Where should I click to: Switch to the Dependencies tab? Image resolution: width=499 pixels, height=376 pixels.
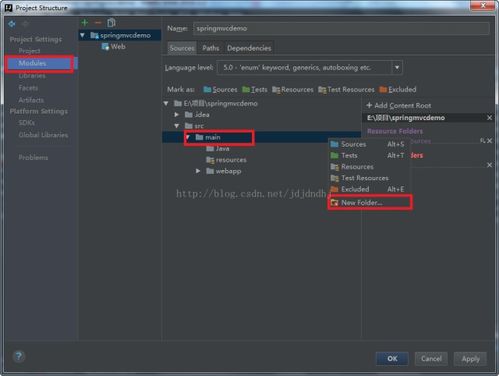coord(249,48)
